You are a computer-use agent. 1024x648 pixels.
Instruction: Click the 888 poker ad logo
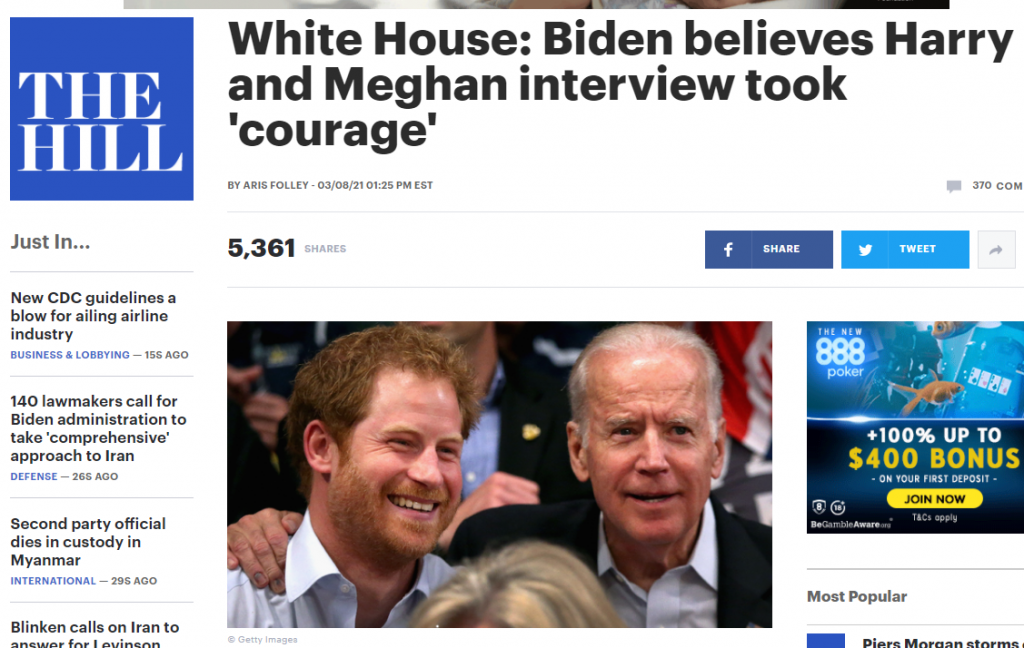click(x=840, y=353)
